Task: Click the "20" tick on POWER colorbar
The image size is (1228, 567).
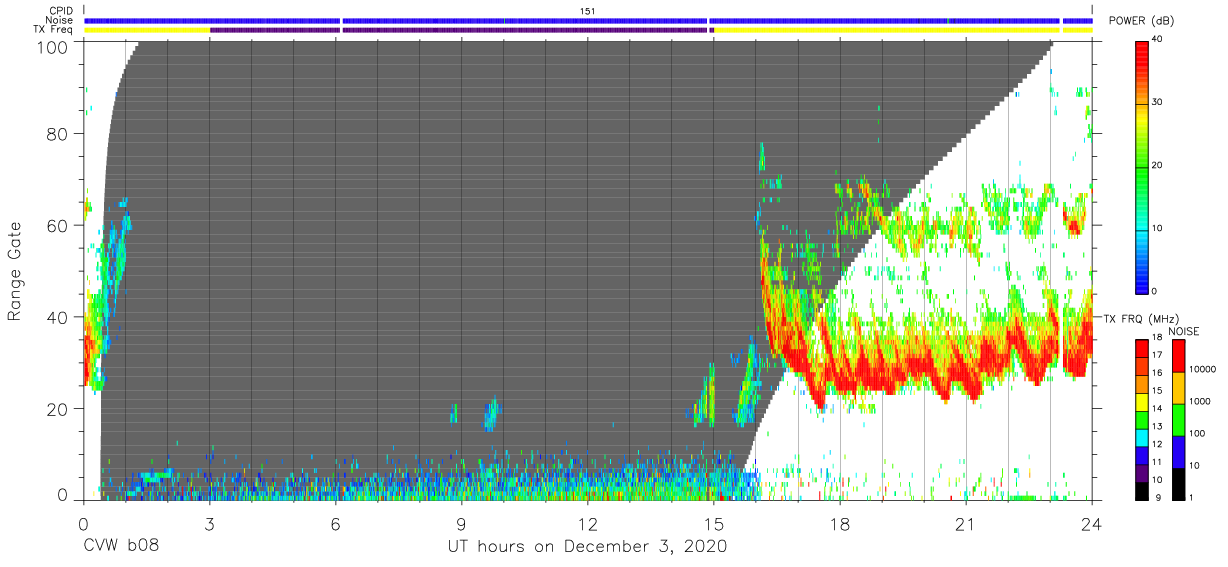Action: [1158, 165]
